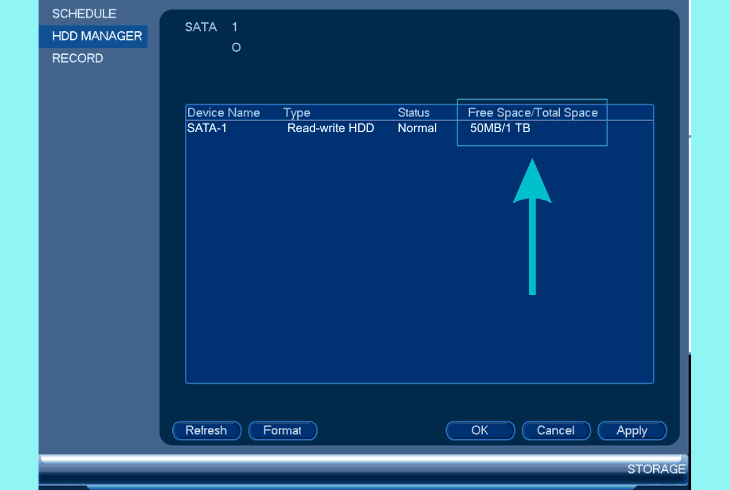Click Free Space/Total Space column header
Viewport: 730px width, 490px height.
(533, 113)
